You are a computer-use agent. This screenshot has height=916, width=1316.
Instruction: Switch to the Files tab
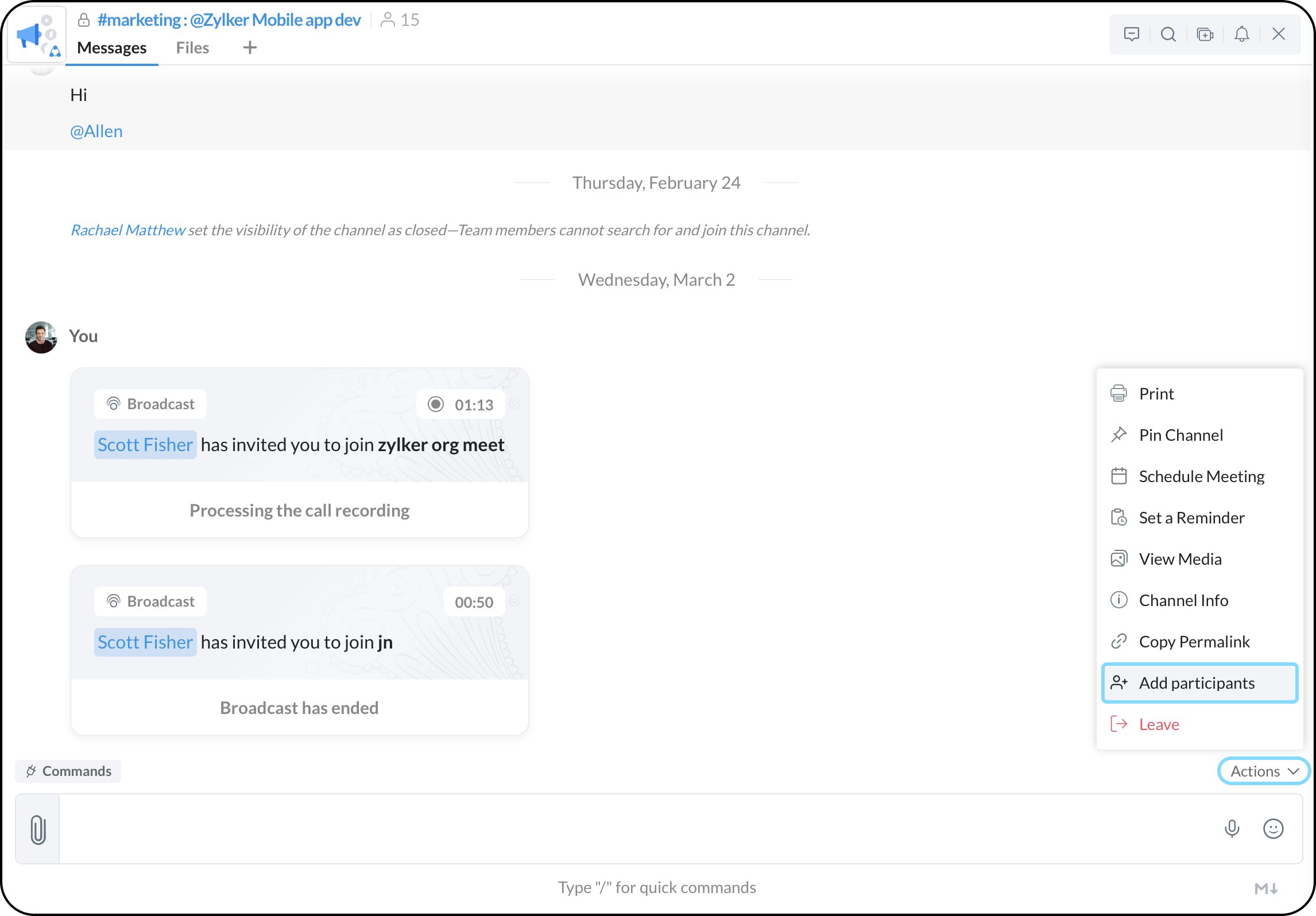tap(192, 48)
